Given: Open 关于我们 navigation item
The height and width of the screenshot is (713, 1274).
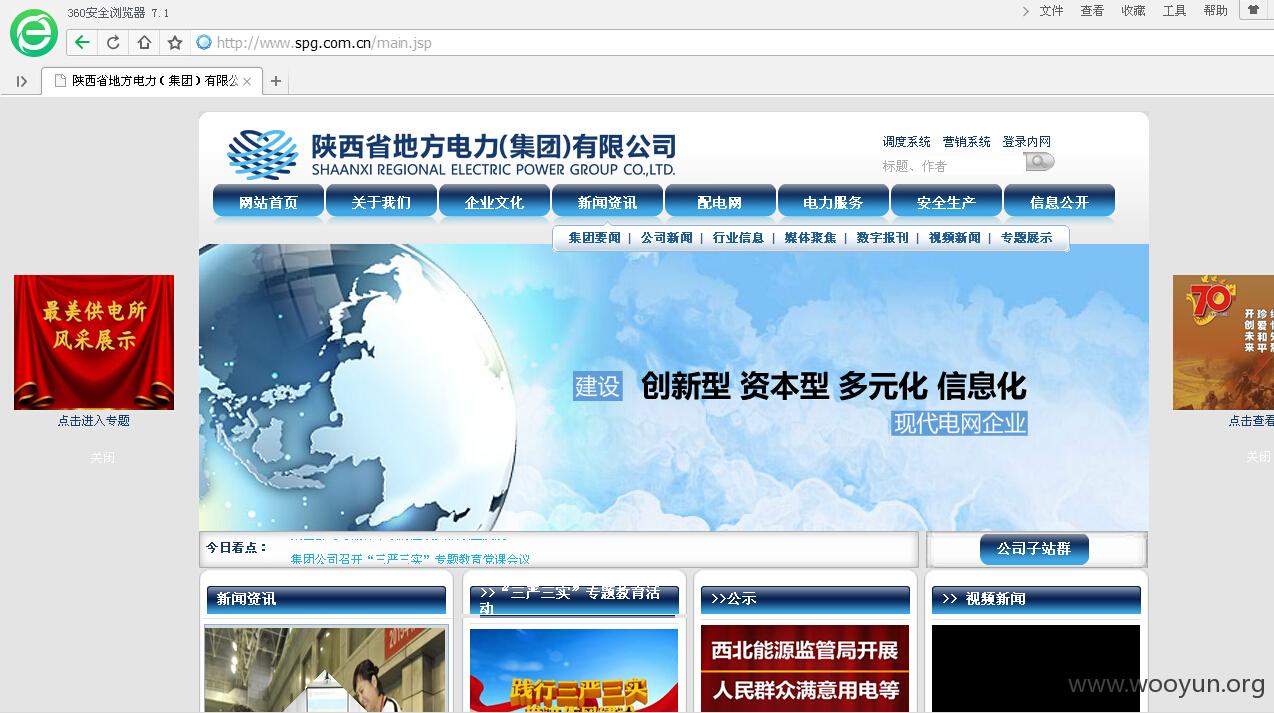Looking at the screenshot, I should [x=381, y=202].
